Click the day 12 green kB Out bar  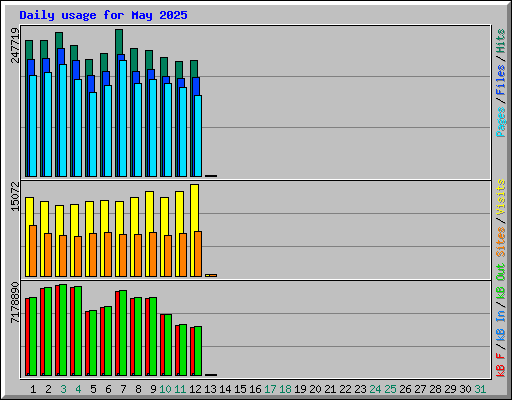point(198,351)
